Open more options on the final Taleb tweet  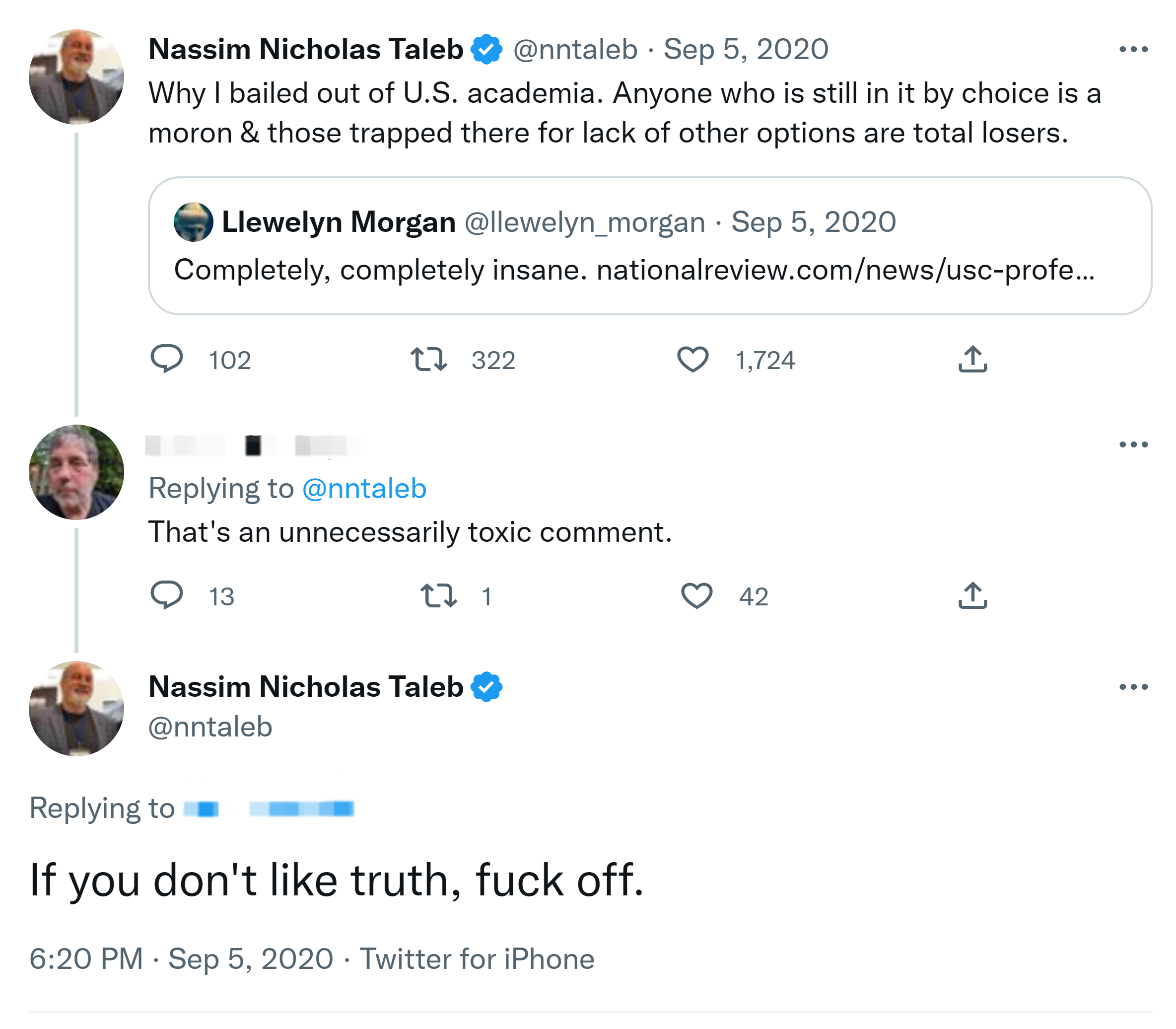(x=1133, y=687)
